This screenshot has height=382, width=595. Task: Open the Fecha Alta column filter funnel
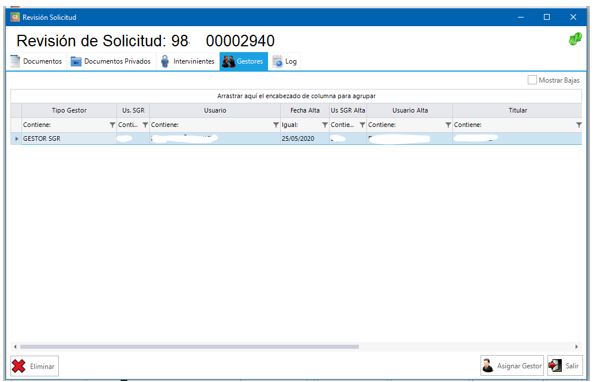(325, 125)
